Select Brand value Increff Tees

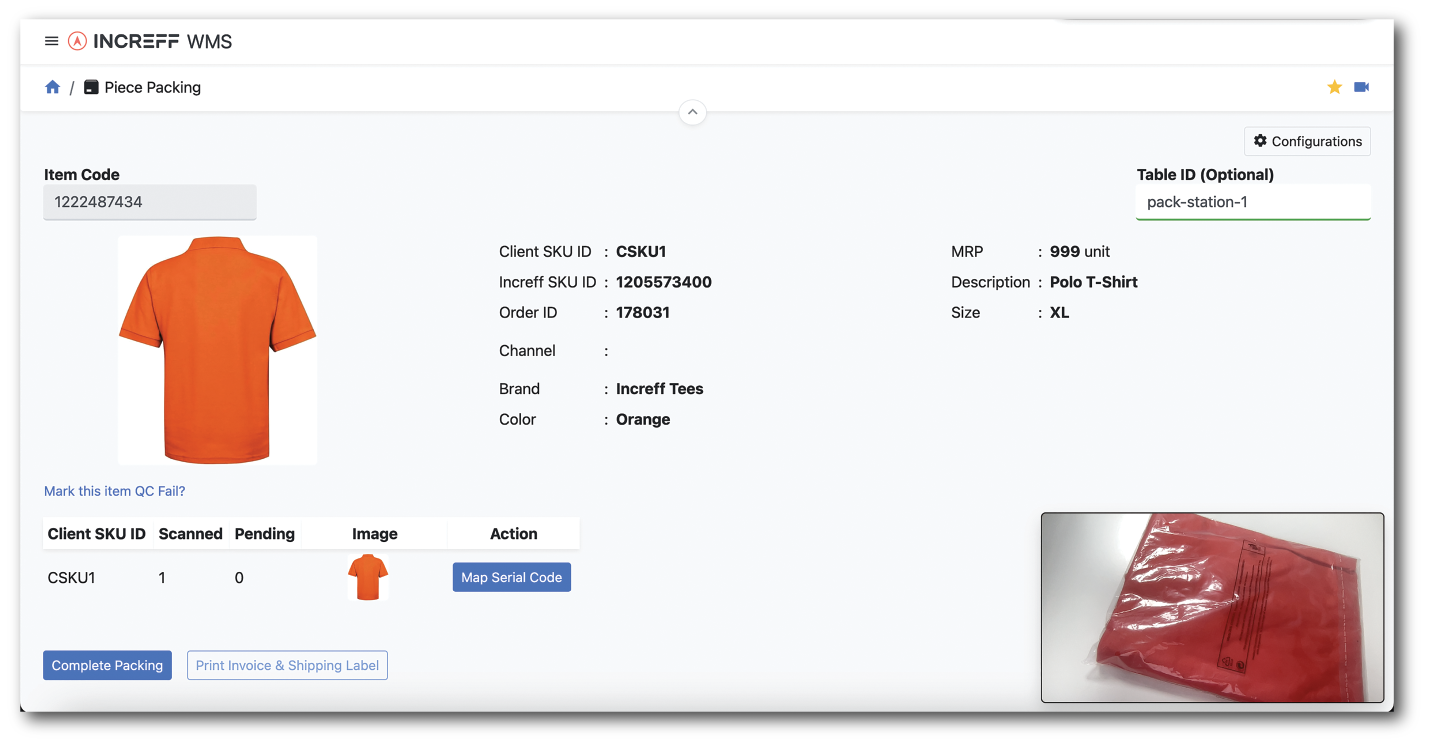click(660, 389)
